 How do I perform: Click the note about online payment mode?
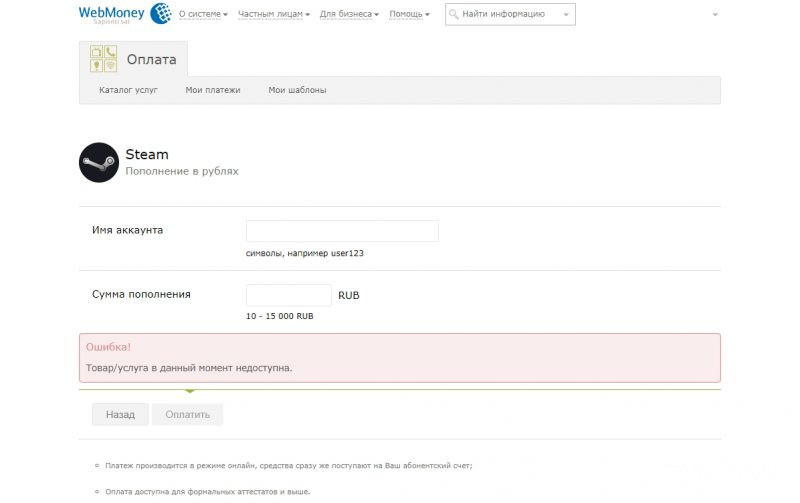tap(289, 466)
